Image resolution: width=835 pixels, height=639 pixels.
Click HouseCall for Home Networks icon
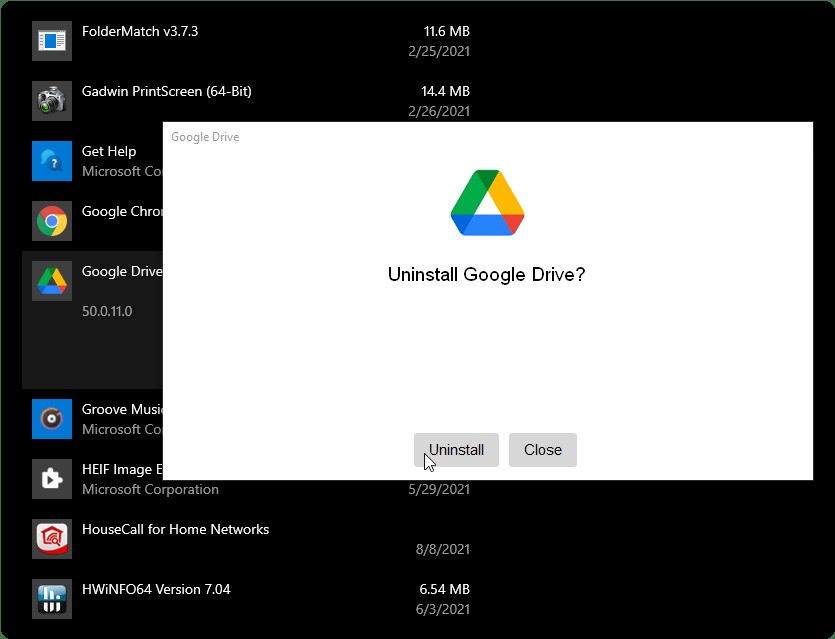click(x=52, y=539)
